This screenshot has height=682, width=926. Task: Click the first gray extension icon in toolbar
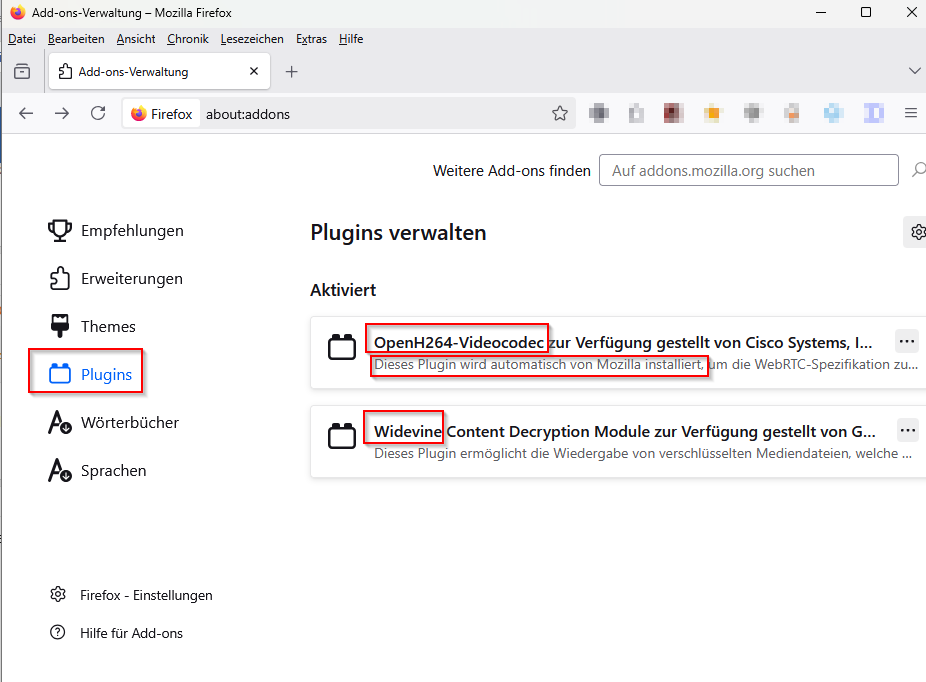pos(599,113)
